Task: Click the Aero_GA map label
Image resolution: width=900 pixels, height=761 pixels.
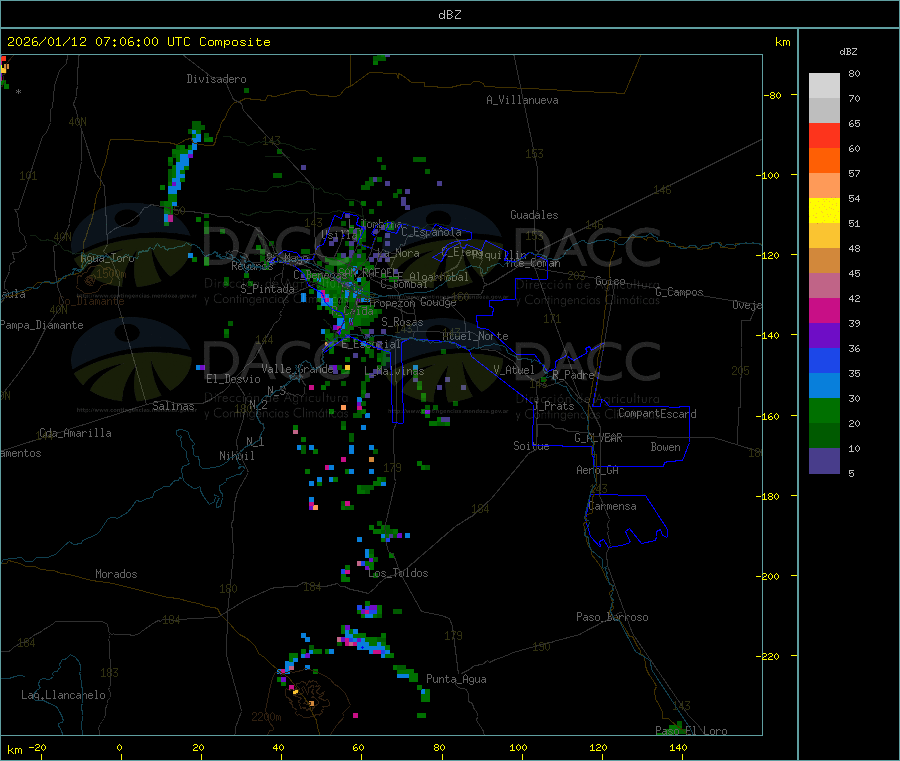Action: [x=597, y=470]
